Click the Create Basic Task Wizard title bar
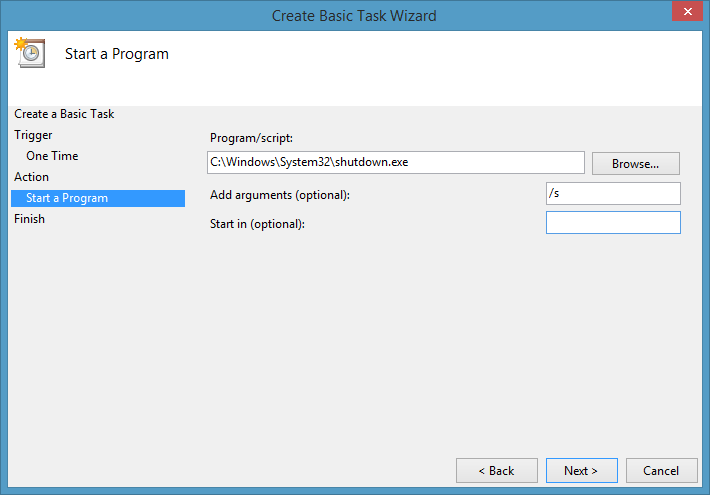This screenshot has width=710, height=495. point(354,16)
